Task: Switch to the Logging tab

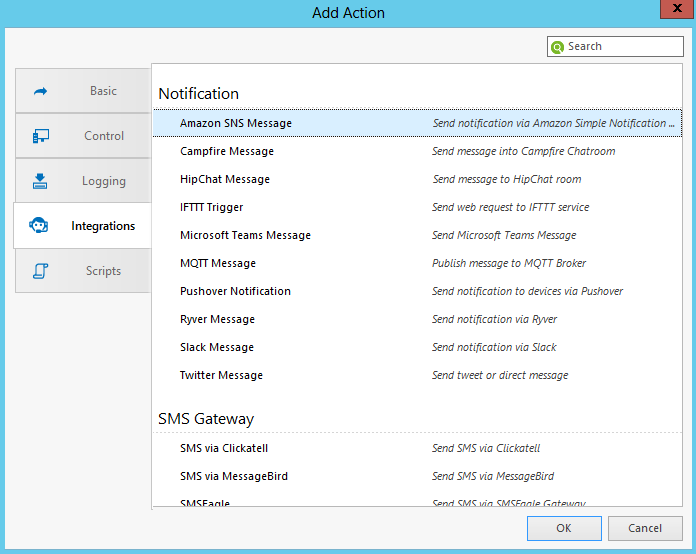Action: [83, 181]
